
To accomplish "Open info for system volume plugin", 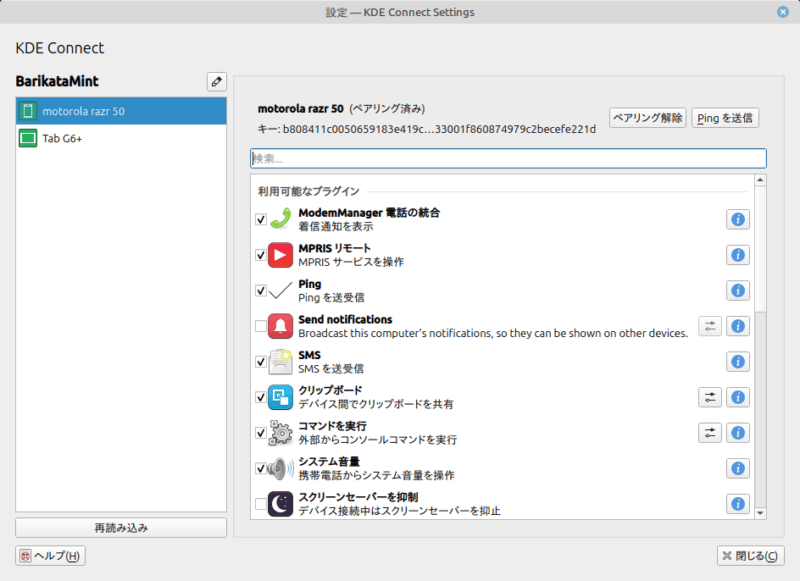I will tap(738, 468).
